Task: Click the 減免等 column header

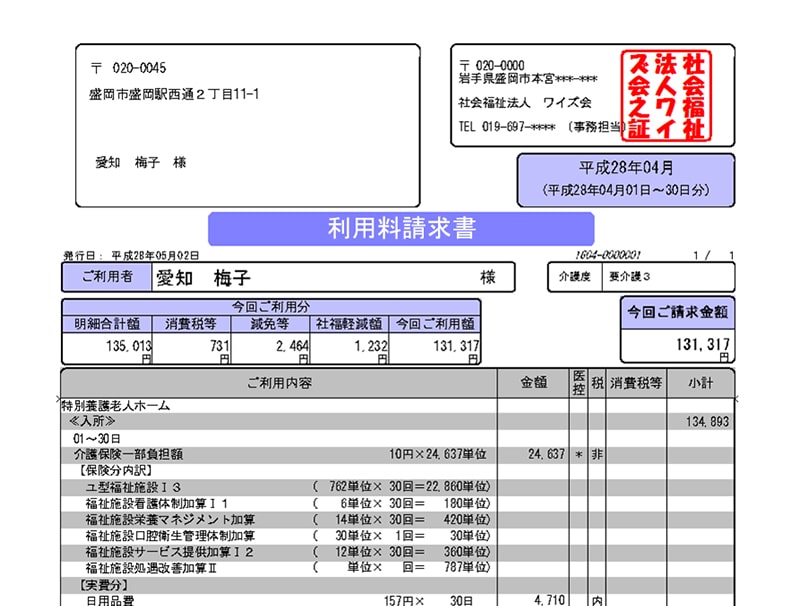Action: pos(270,324)
